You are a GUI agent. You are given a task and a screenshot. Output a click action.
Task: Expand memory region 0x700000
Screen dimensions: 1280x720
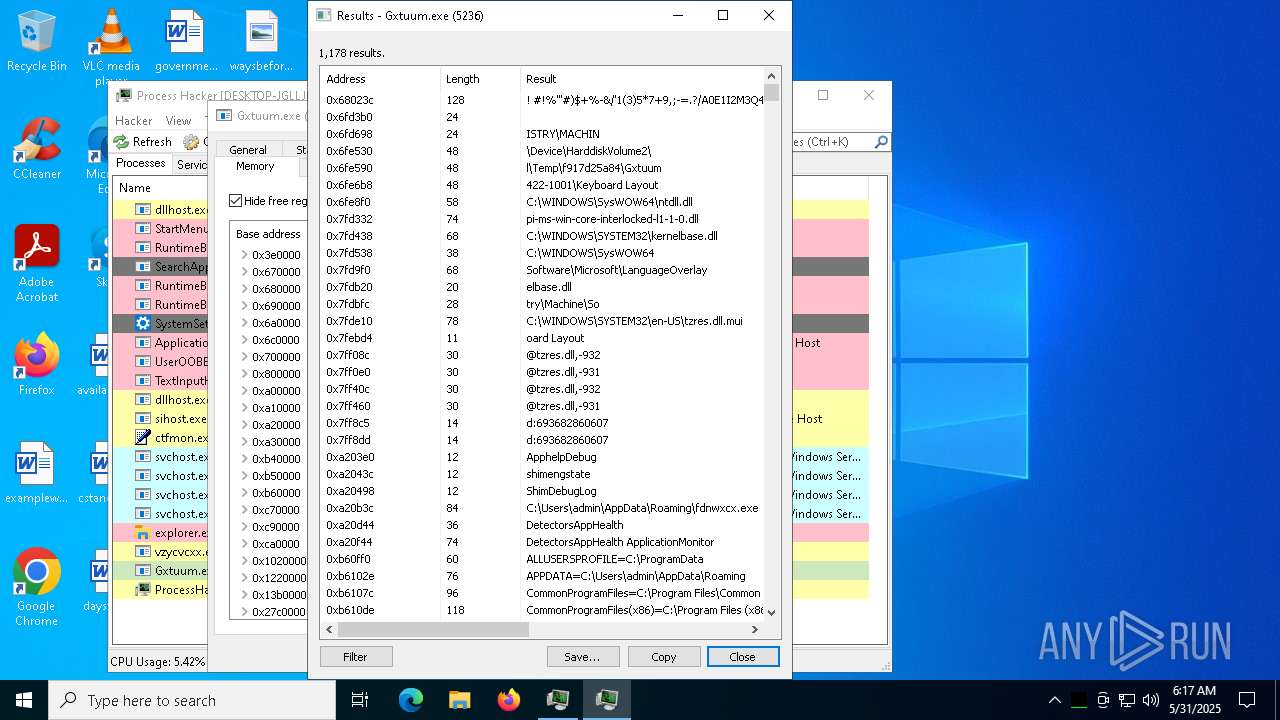(244, 357)
